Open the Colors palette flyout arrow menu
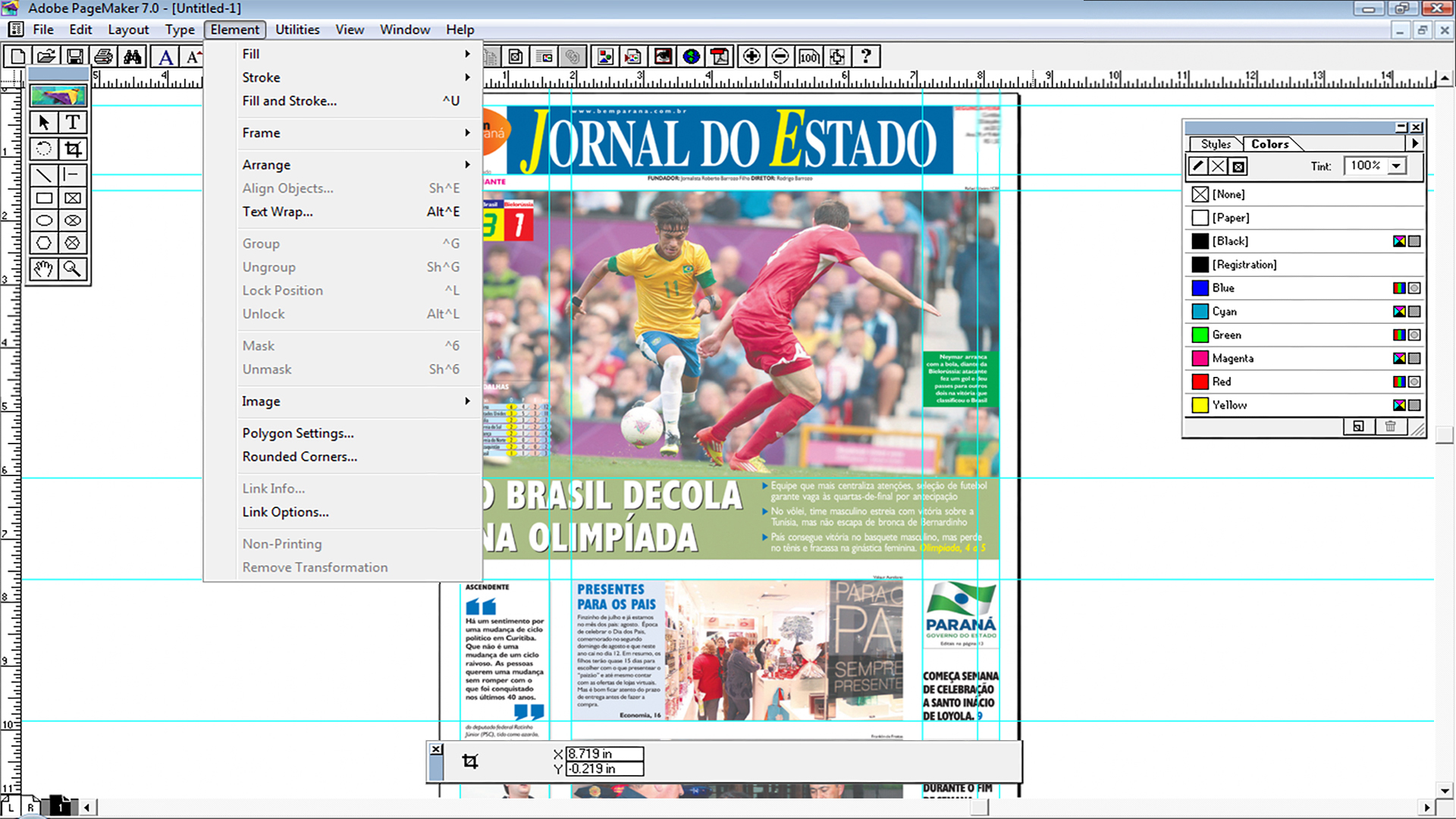This screenshot has height=819, width=1456. coord(1415,143)
